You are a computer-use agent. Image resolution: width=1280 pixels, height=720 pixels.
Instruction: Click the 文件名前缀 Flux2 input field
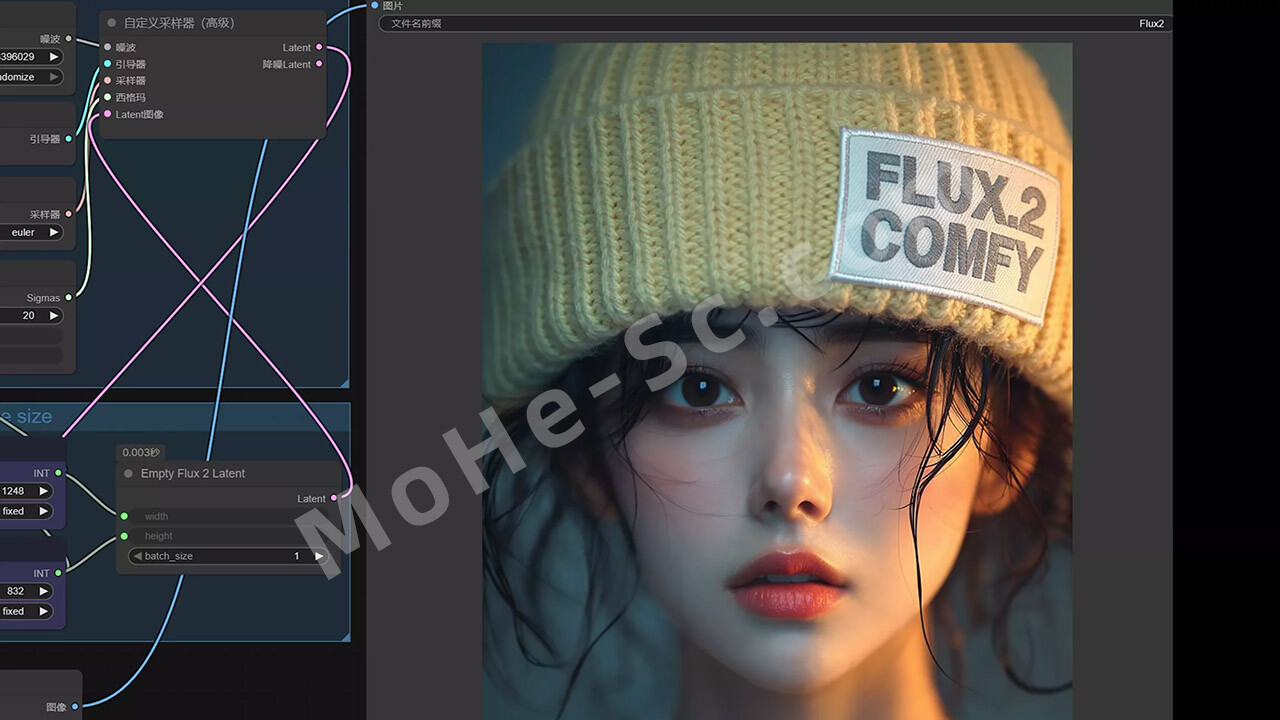coord(775,23)
